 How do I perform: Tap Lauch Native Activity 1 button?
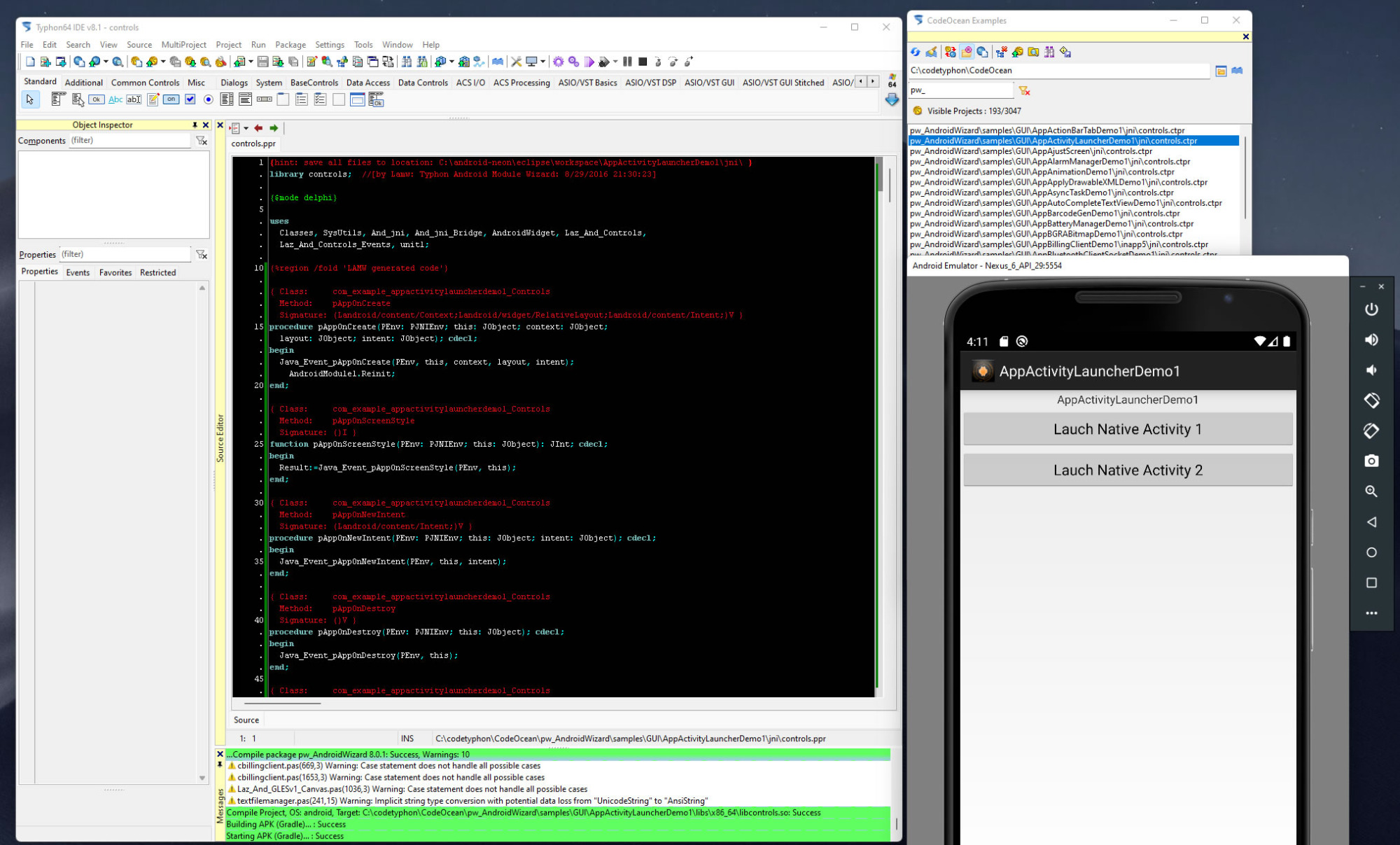point(1128,429)
